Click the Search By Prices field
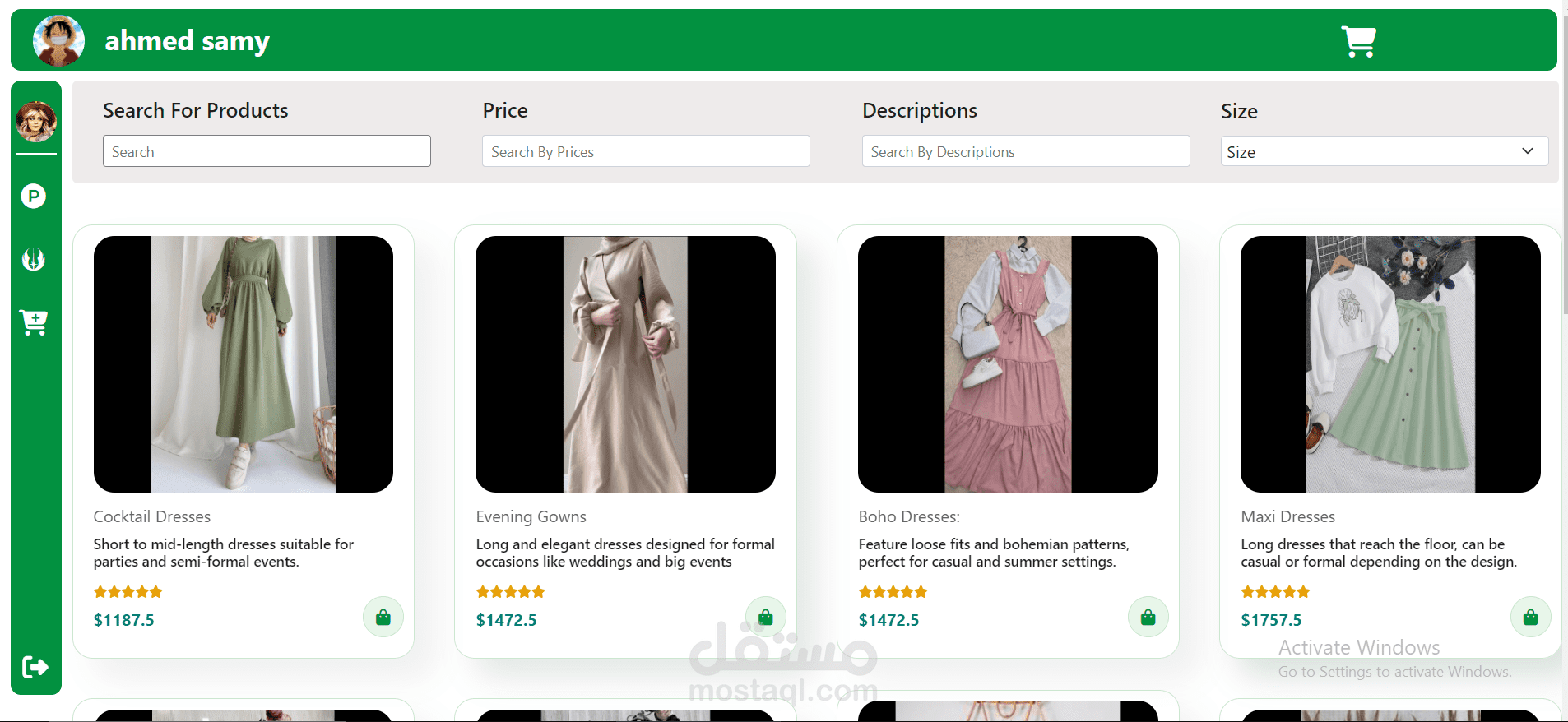 click(x=646, y=151)
